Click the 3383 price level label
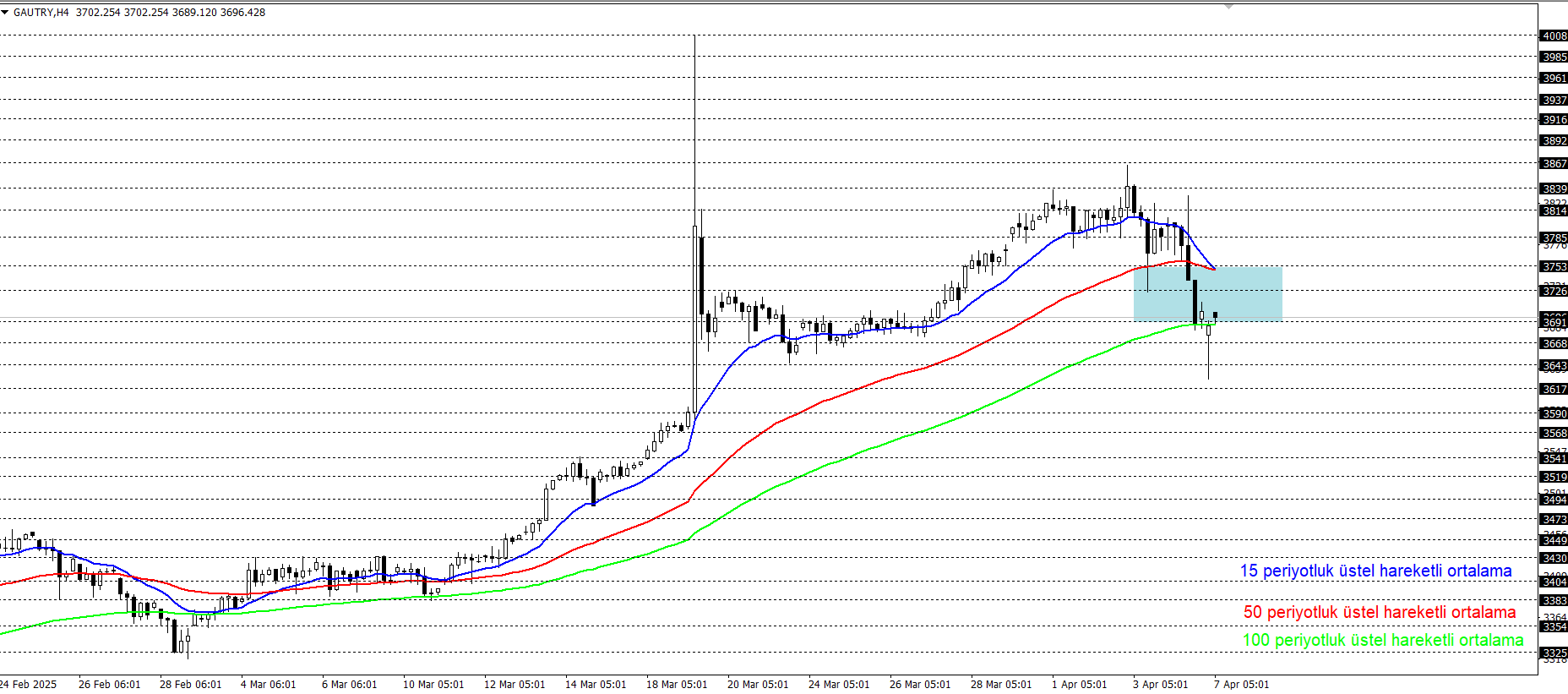1568x694 pixels. tap(1554, 600)
